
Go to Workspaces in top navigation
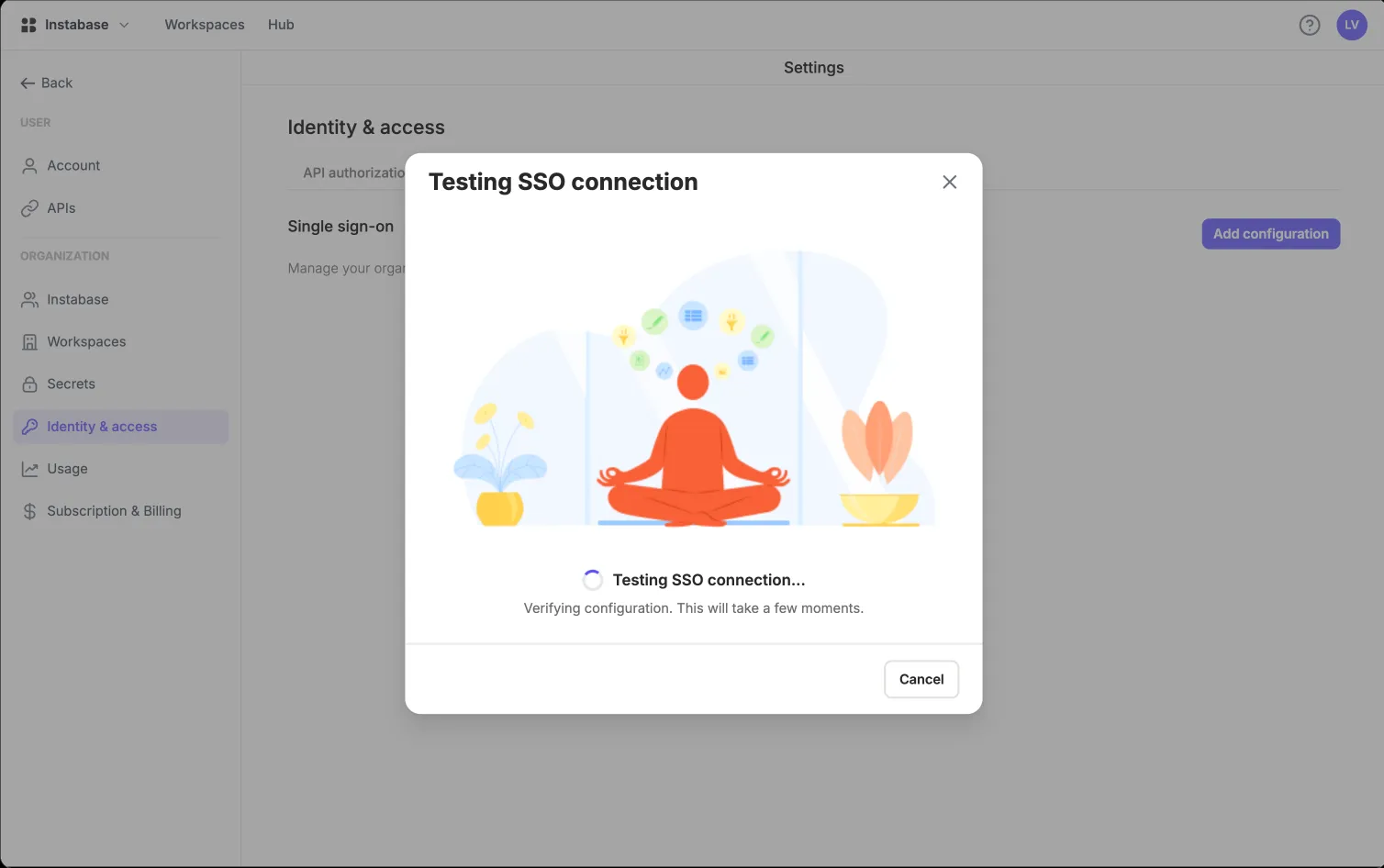click(x=205, y=25)
